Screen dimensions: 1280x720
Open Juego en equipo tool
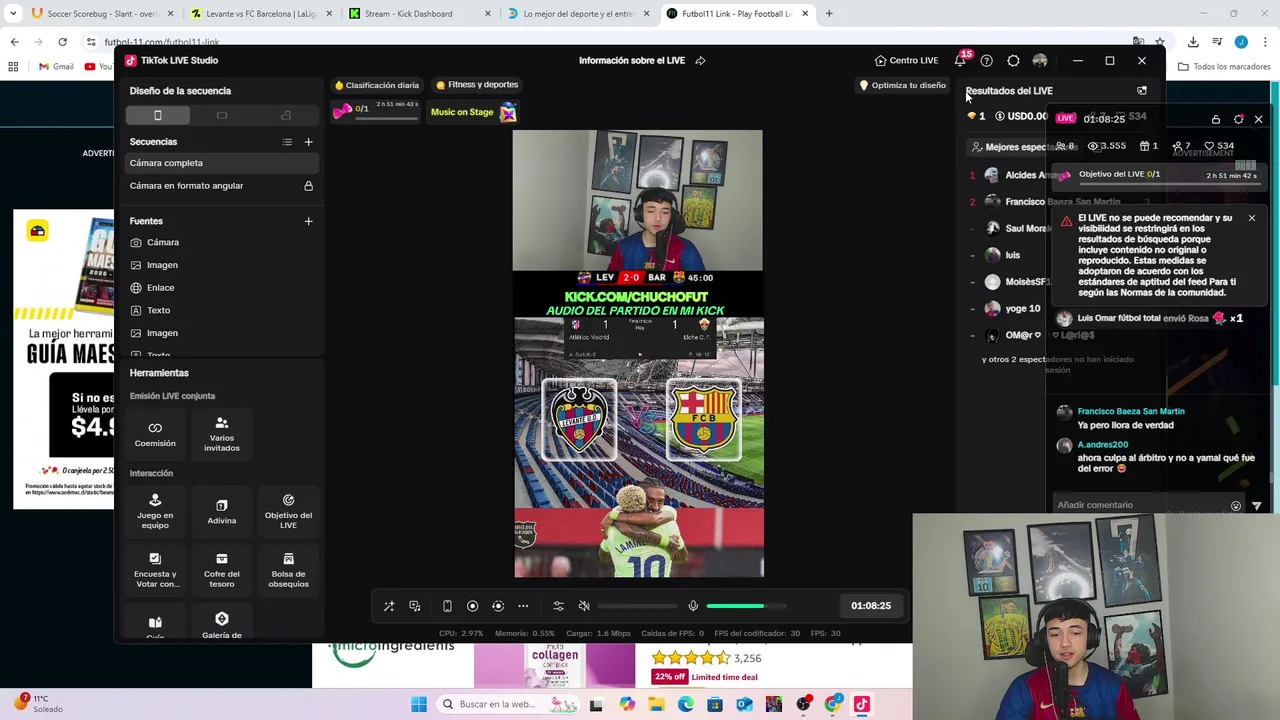coord(155,510)
